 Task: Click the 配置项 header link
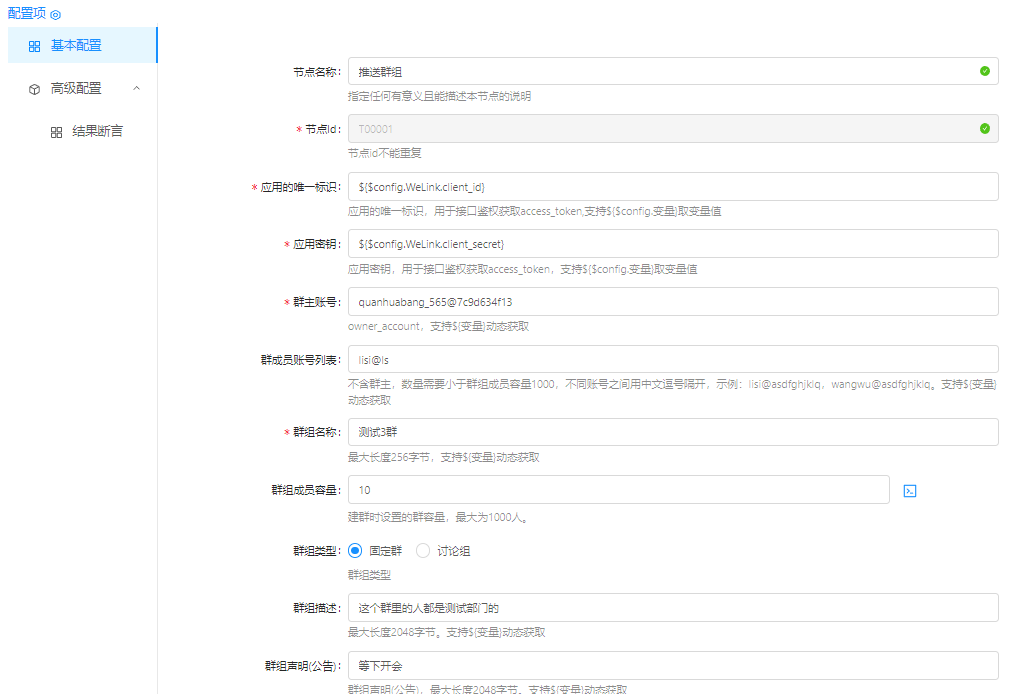(x=27, y=14)
